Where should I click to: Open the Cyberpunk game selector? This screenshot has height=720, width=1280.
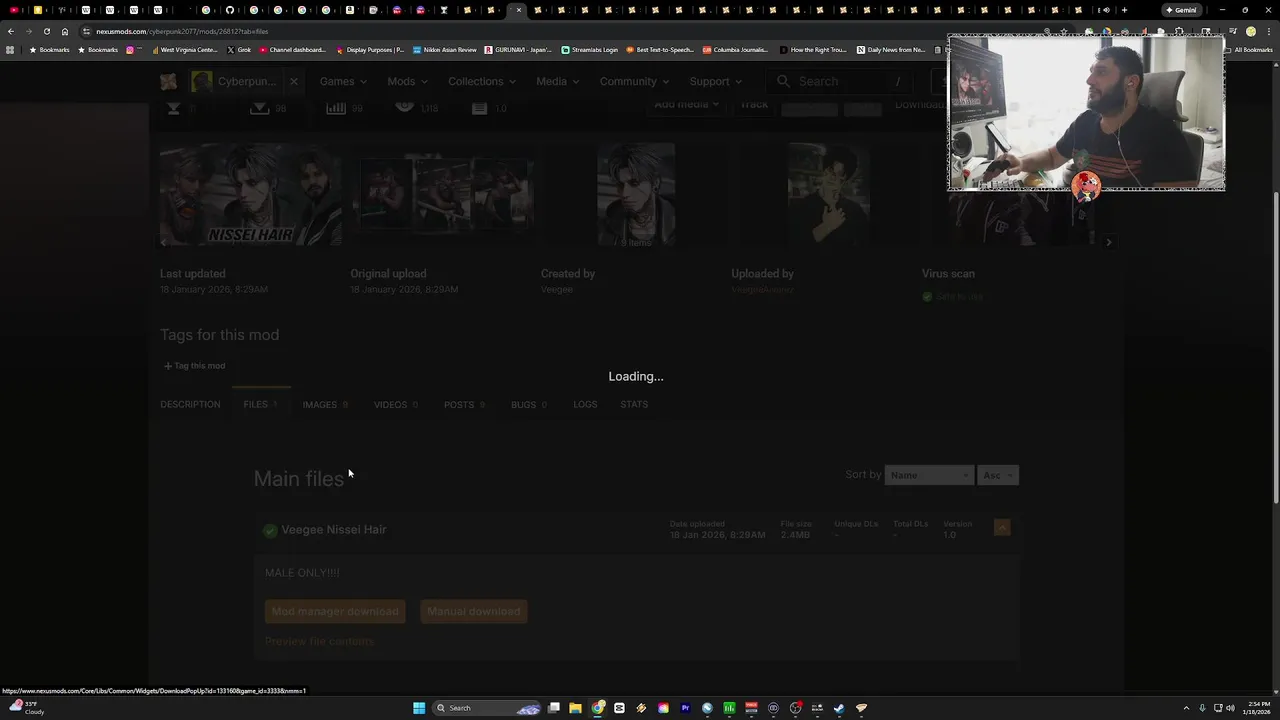tap(236, 81)
